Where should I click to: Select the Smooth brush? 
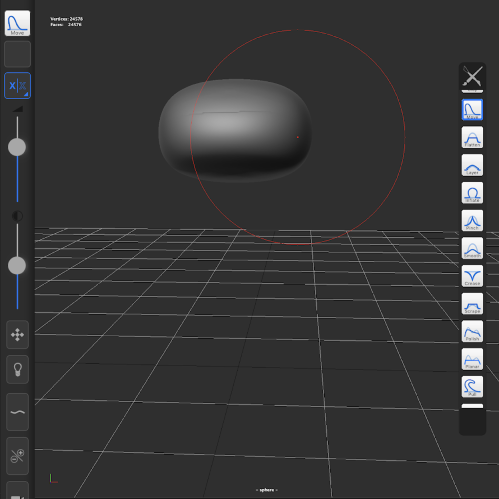(x=472, y=248)
